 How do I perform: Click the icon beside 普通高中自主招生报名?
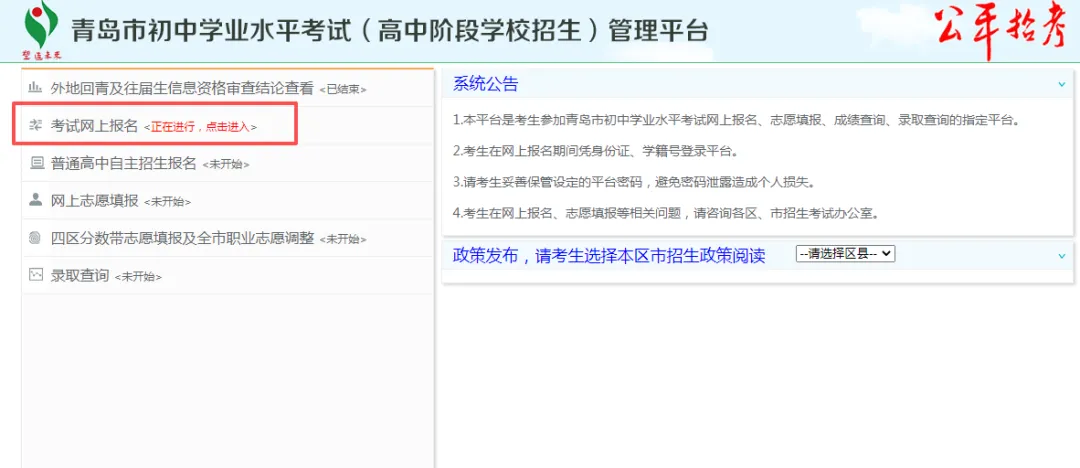pyautogui.click(x=35, y=163)
